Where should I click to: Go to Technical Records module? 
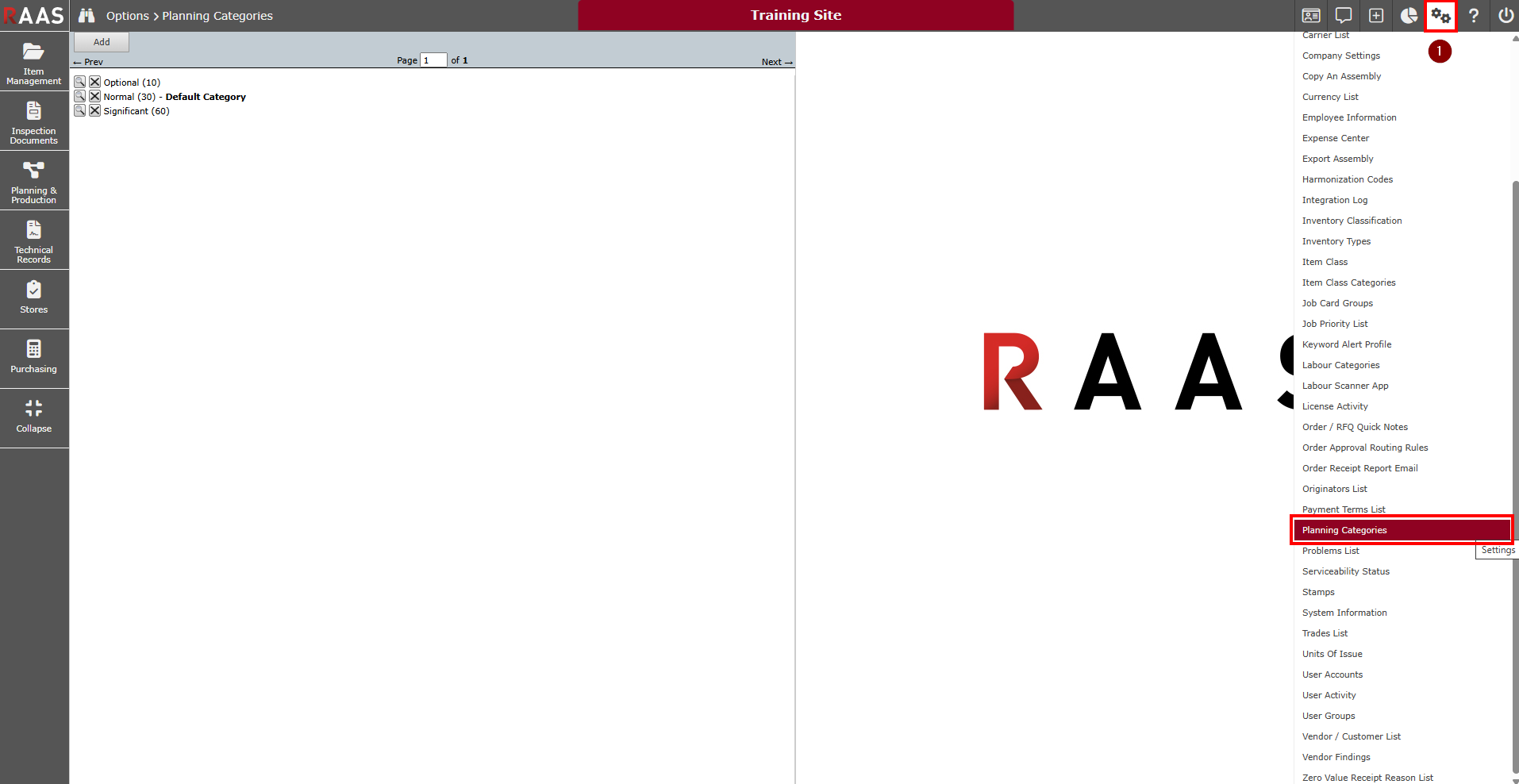[34, 240]
